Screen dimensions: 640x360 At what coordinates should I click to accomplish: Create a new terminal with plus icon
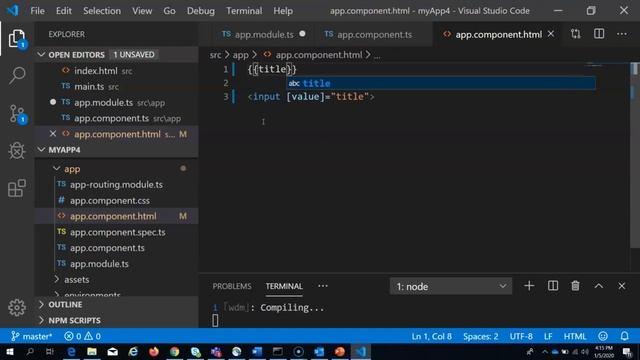(x=529, y=286)
